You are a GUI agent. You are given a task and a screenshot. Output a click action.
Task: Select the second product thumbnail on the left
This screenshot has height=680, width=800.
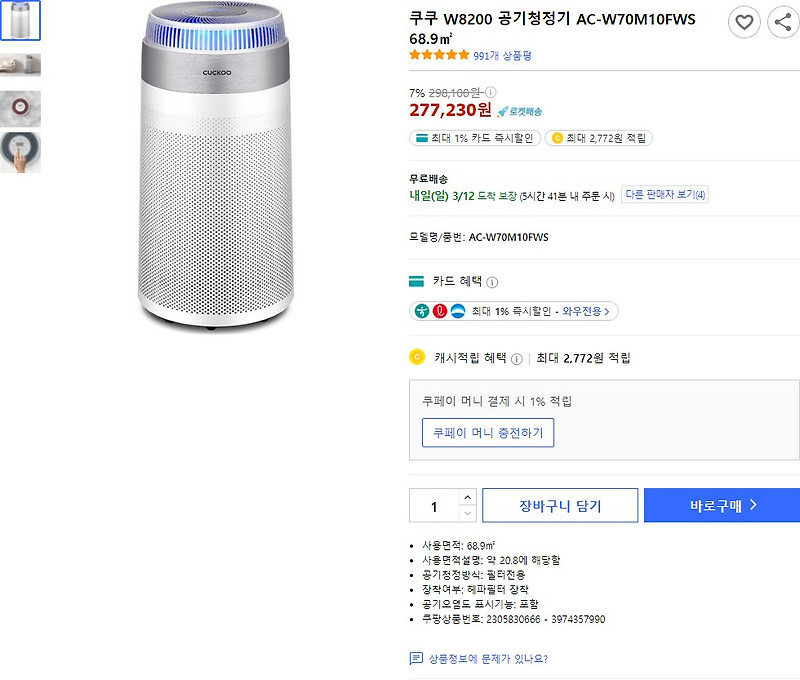pos(22,66)
